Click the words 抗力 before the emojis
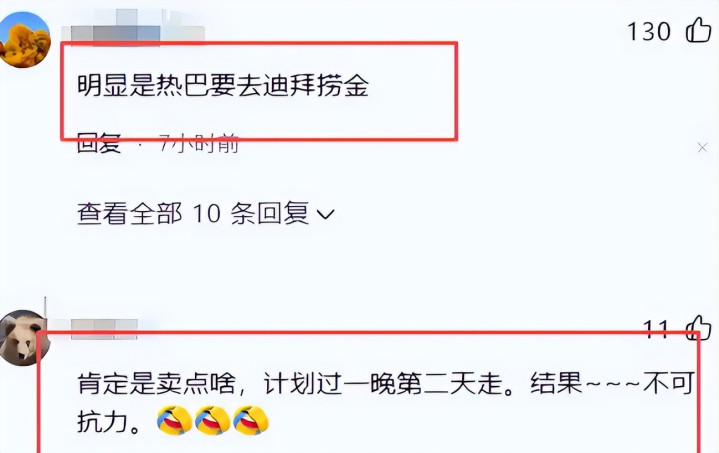719x453 pixels. [102, 421]
